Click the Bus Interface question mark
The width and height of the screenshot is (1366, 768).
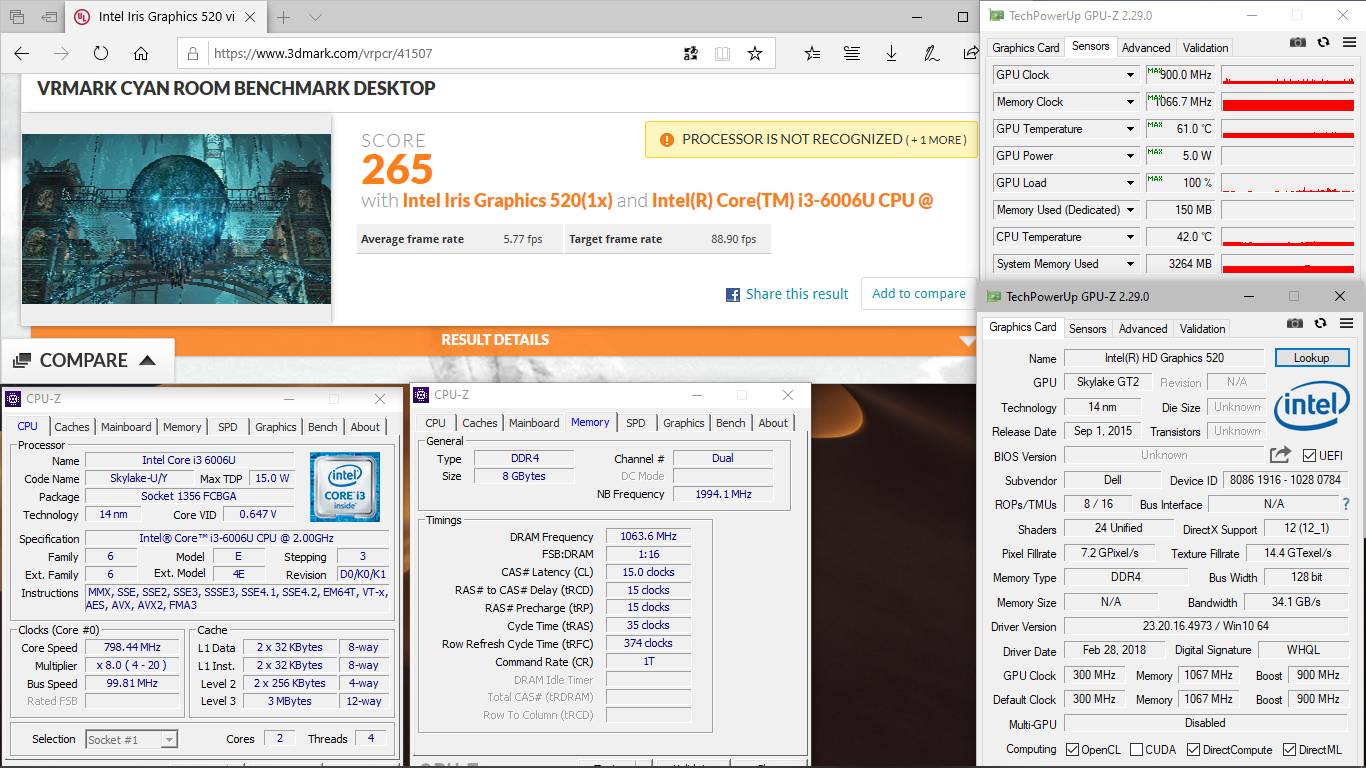[1346, 505]
